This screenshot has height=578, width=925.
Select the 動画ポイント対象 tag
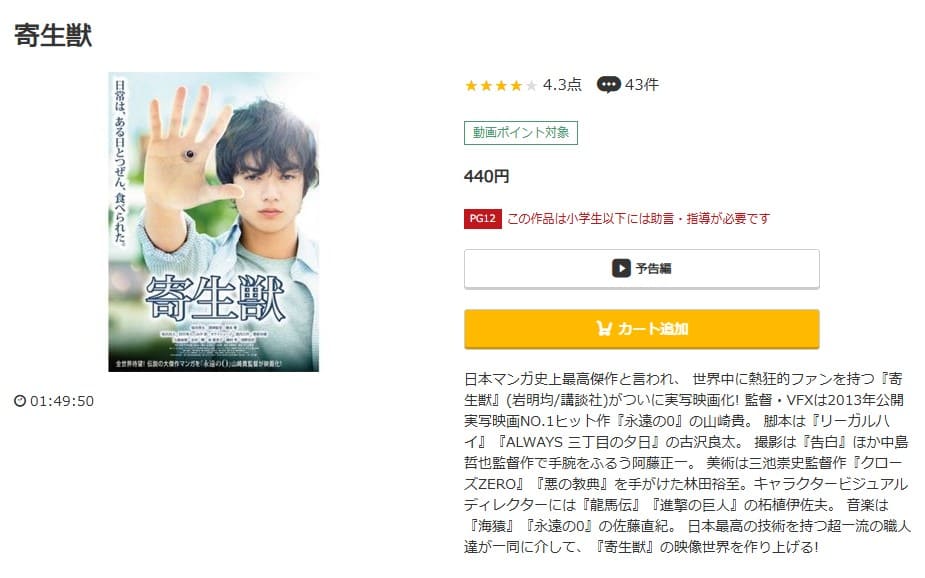(521, 133)
